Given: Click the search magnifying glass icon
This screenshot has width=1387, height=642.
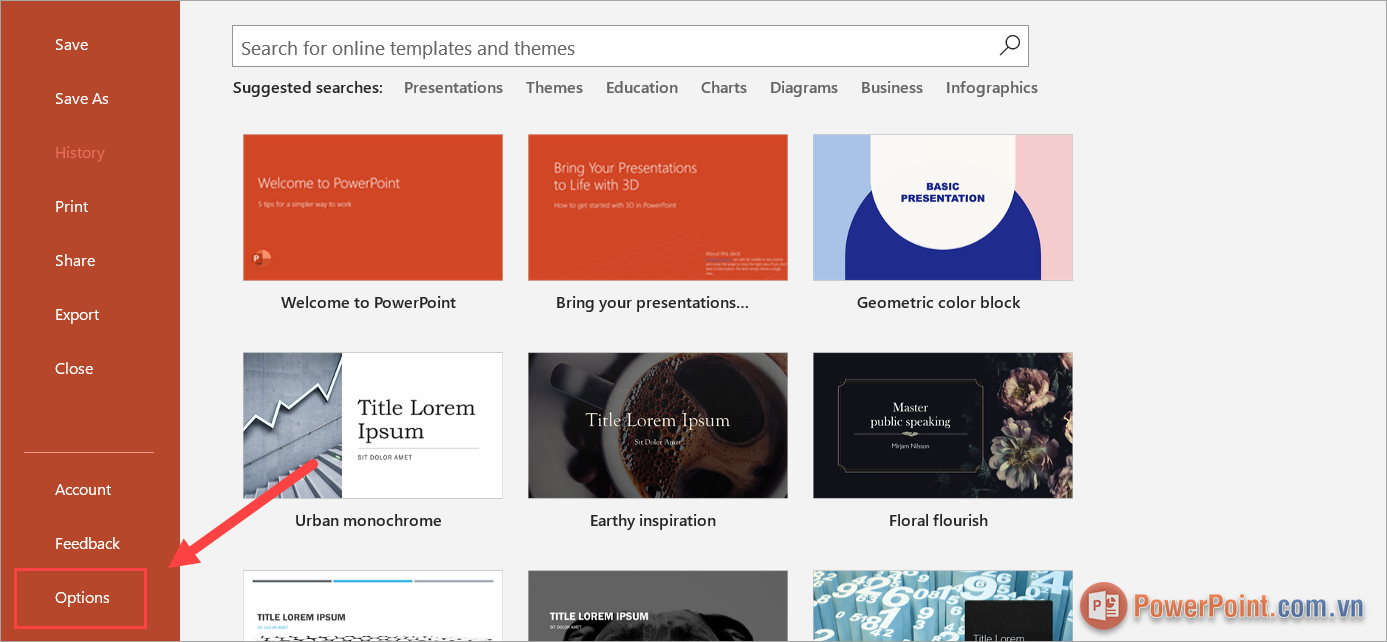Looking at the screenshot, I should [x=1009, y=45].
